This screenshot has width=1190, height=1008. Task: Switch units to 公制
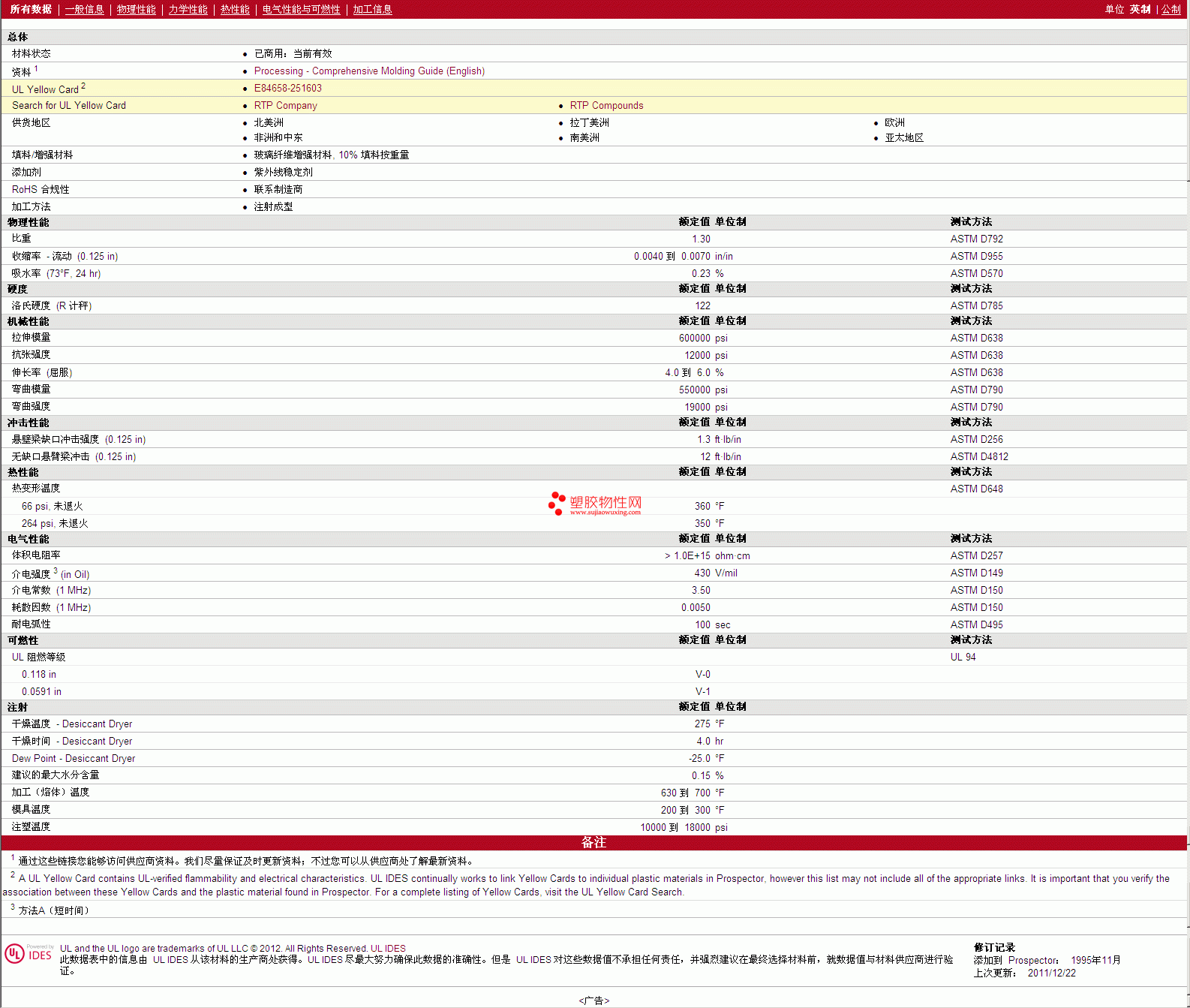pyautogui.click(x=1170, y=9)
